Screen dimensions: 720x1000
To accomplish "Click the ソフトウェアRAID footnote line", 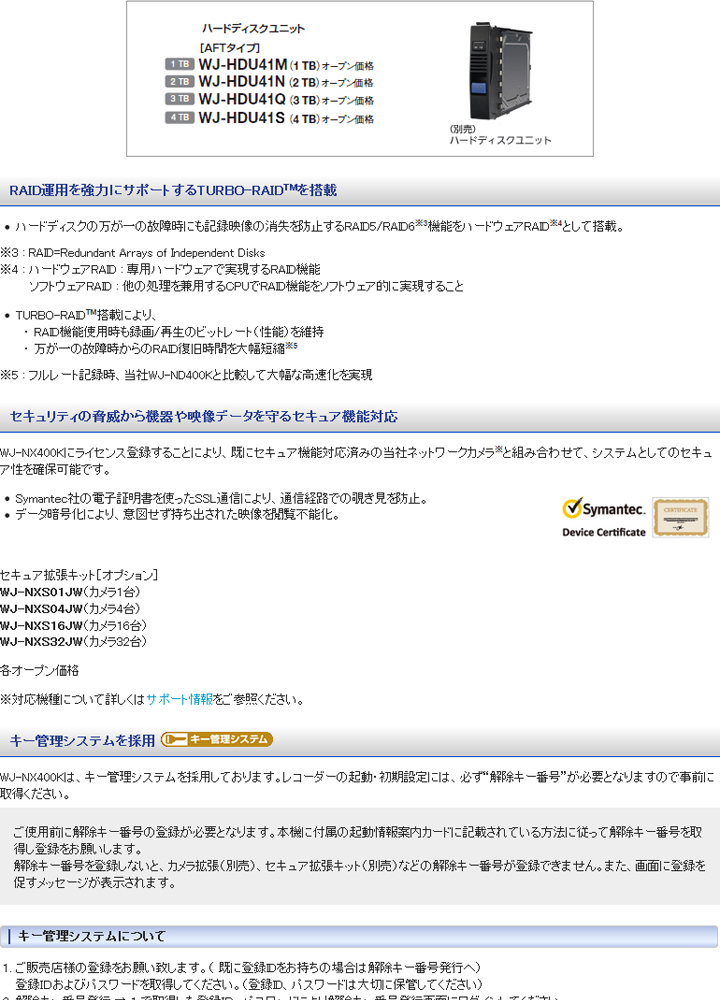I will [x=246, y=286].
